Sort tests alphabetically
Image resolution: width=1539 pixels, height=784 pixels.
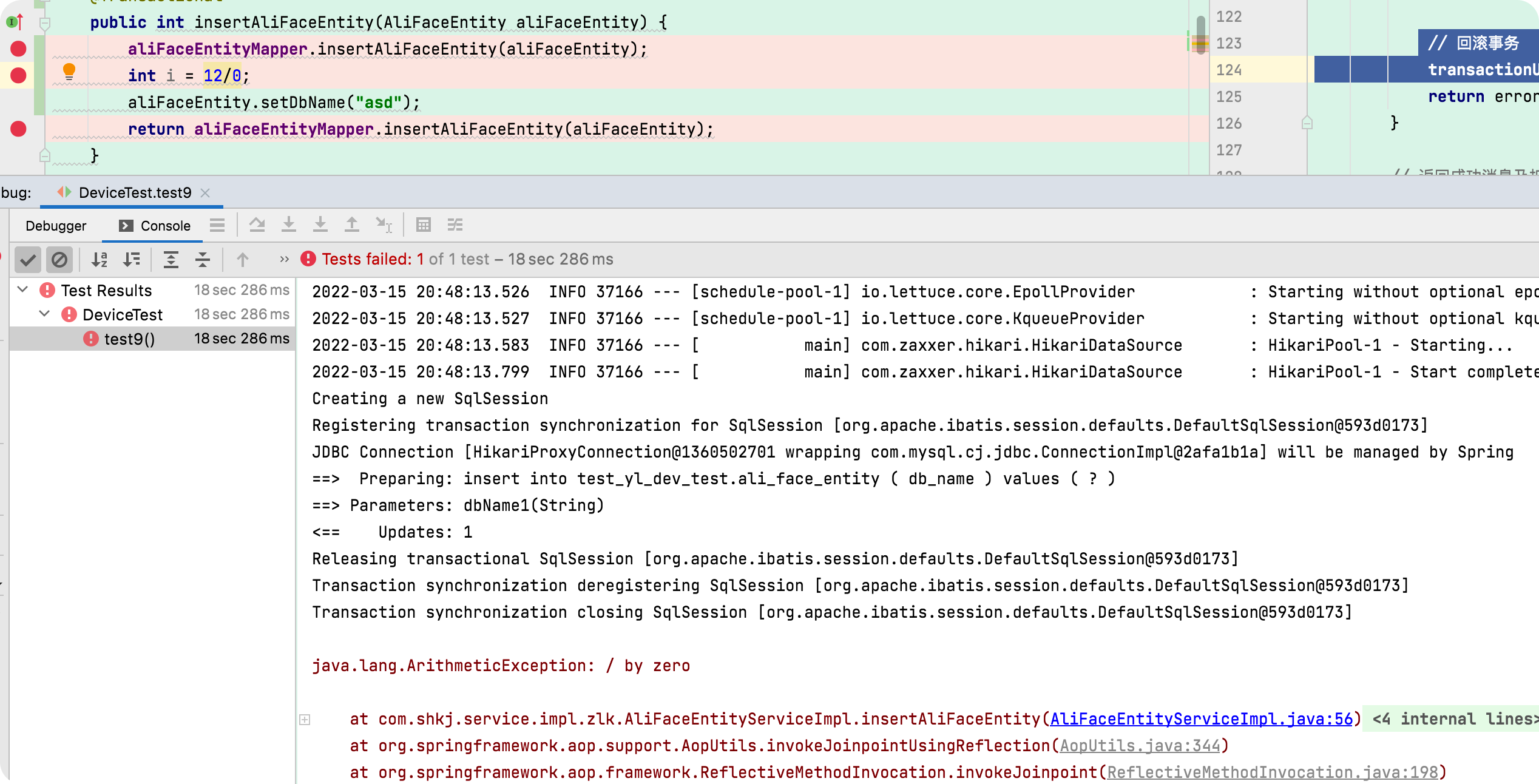[x=100, y=260]
